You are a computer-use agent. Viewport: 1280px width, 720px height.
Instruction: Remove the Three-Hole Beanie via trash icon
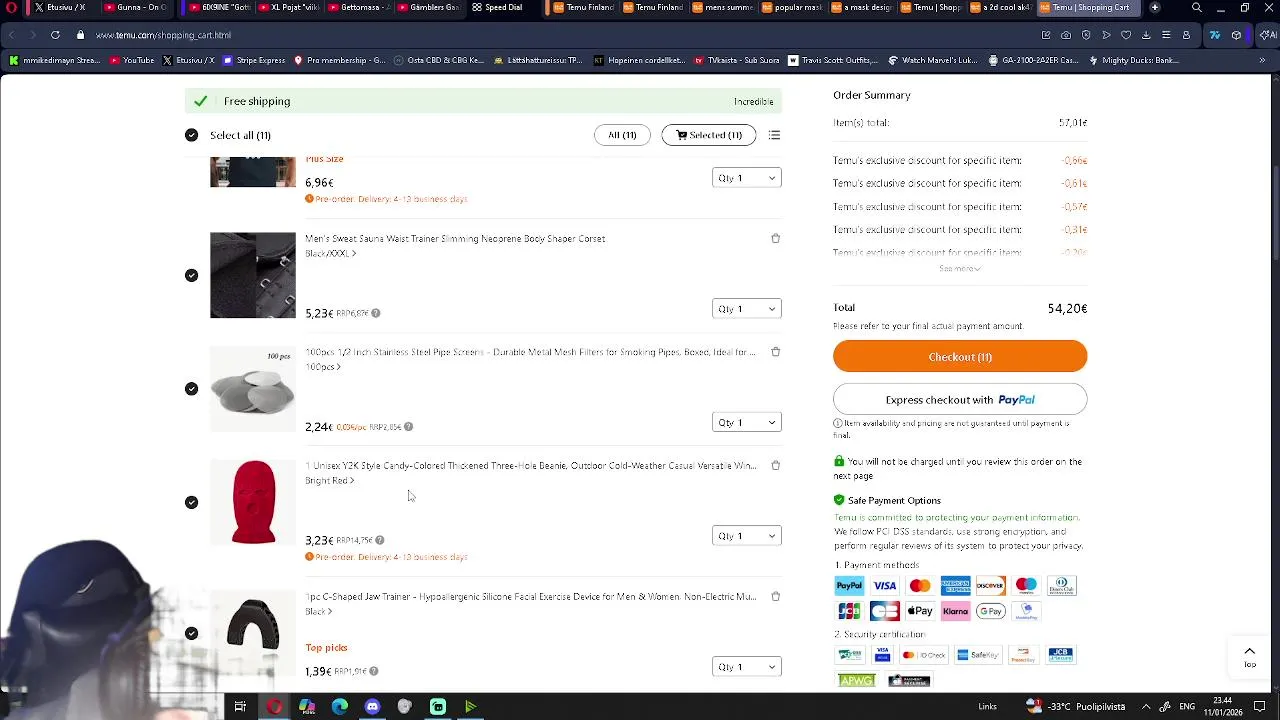(775, 465)
